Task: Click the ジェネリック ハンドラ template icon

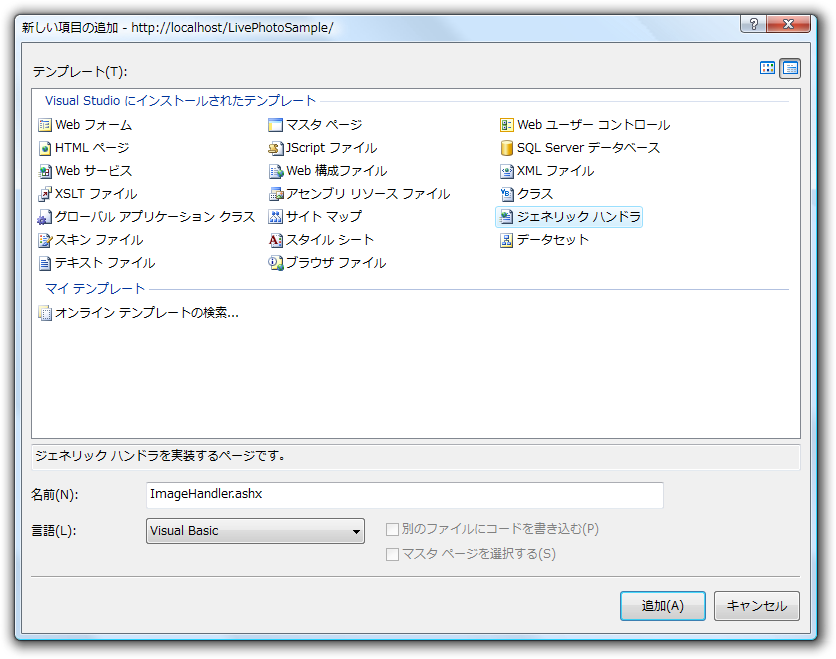Action: 507,217
